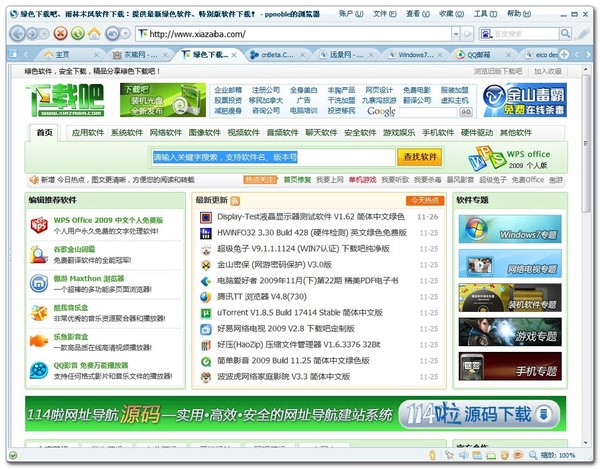Click the 百度搜索 toolbar search field

[526, 34]
